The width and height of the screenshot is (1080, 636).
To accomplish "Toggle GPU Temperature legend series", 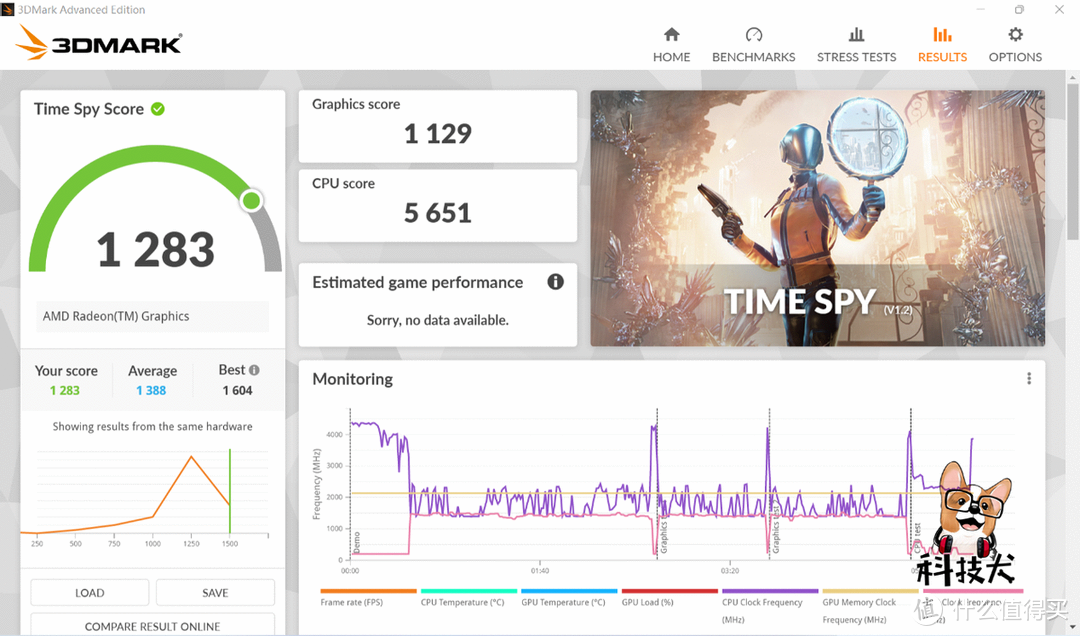I will (563, 602).
